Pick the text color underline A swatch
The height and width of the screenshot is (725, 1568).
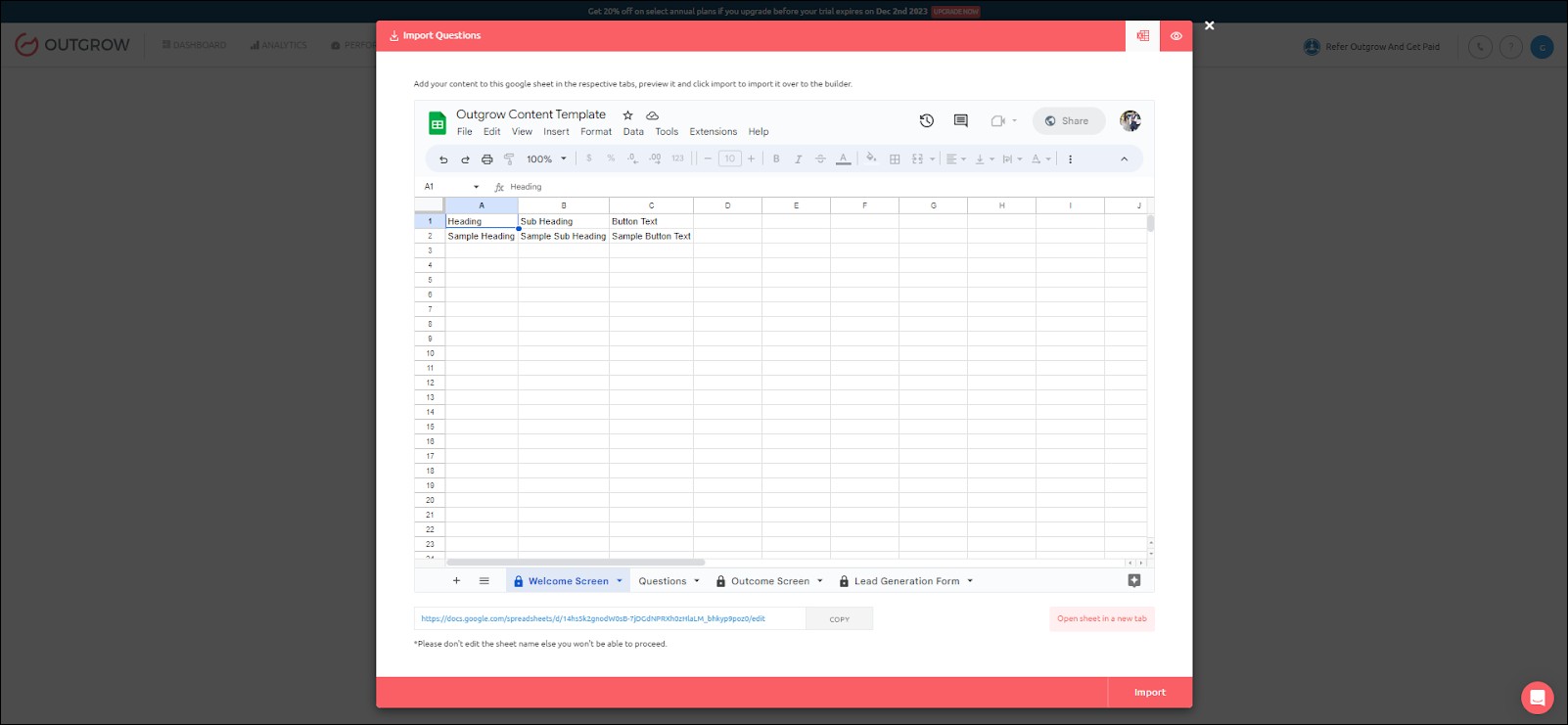pyautogui.click(x=843, y=159)
